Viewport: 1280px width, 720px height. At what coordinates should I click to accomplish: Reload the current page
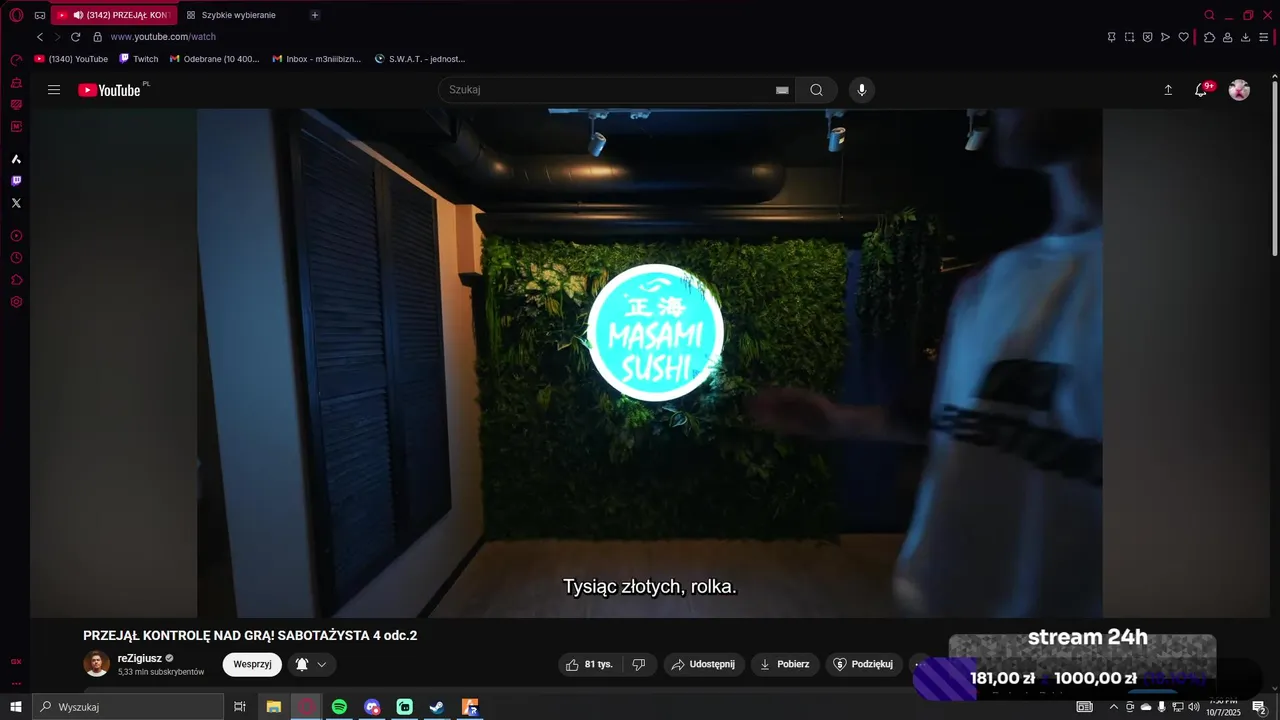pos(75,37)
